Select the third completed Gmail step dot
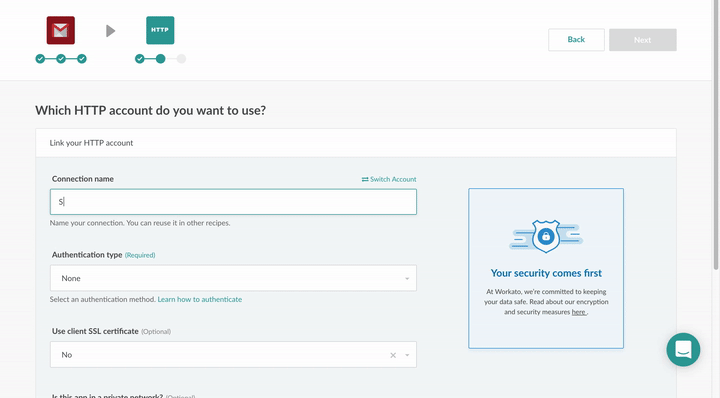The height and width of the screenshot is (398, 720). pos(82,59)
